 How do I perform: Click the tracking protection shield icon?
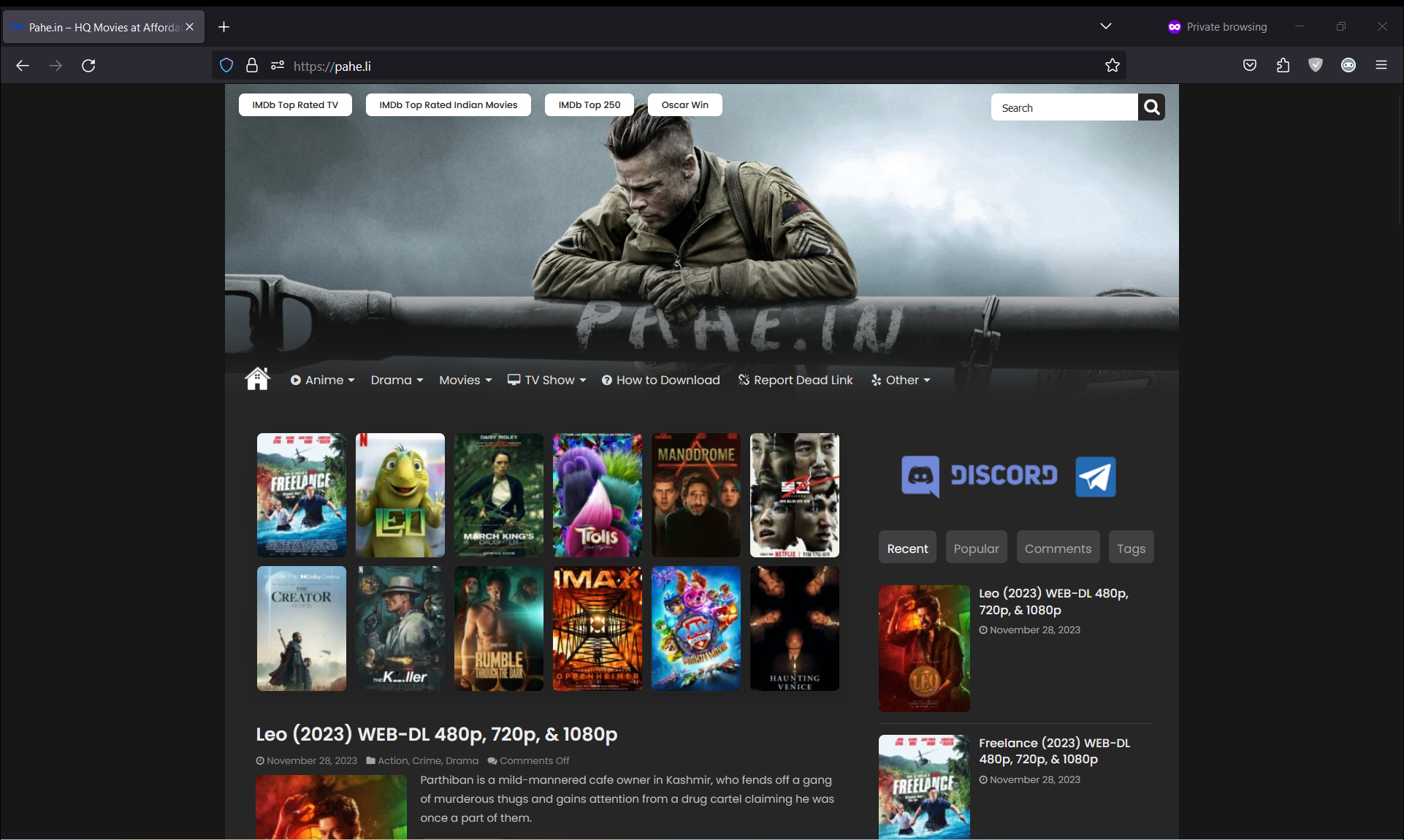(x=226, y=66)
